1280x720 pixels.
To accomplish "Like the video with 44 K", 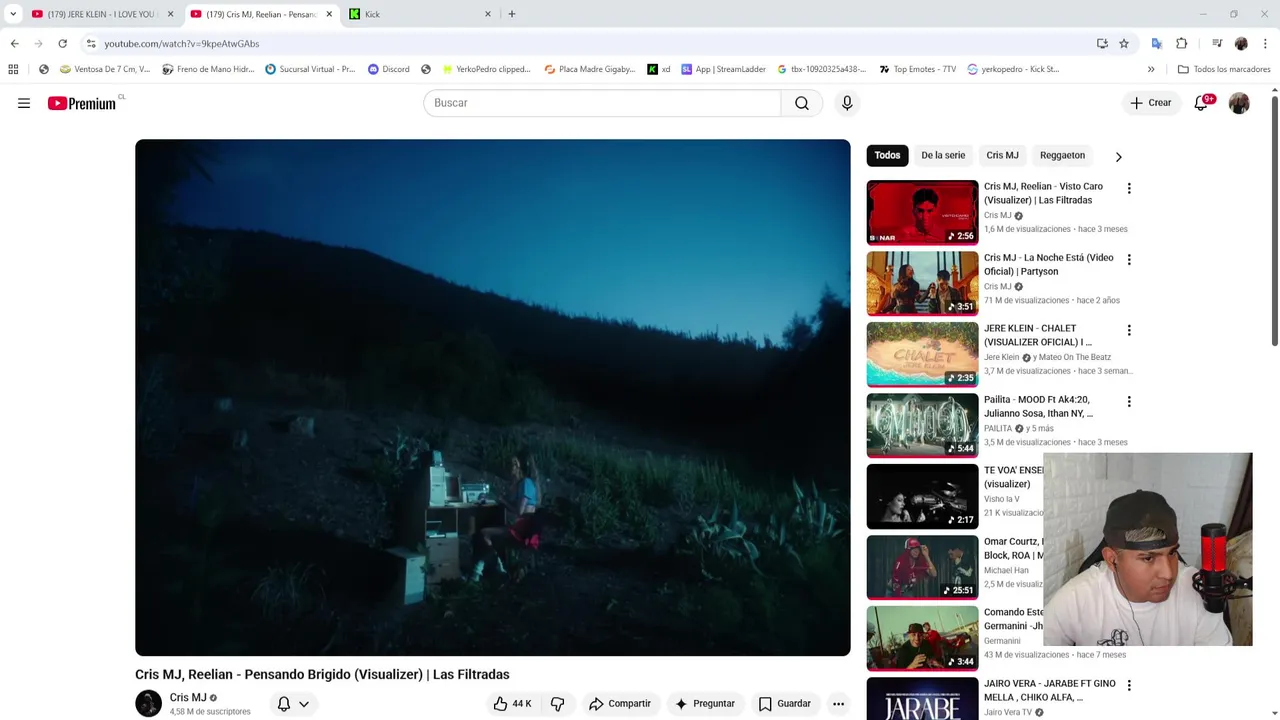I will 512,704.
